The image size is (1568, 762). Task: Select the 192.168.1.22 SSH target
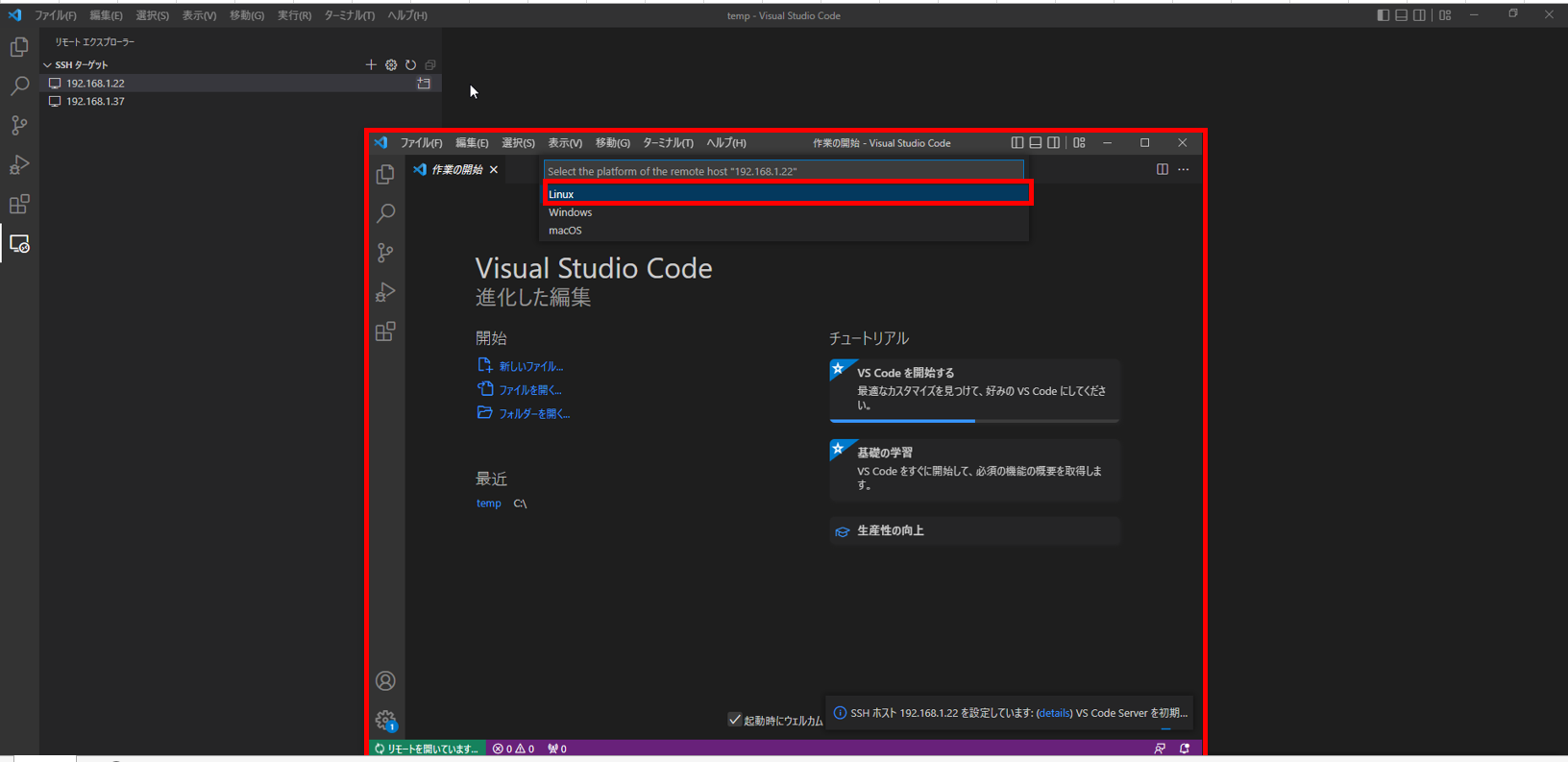click(x=240, y=84)
